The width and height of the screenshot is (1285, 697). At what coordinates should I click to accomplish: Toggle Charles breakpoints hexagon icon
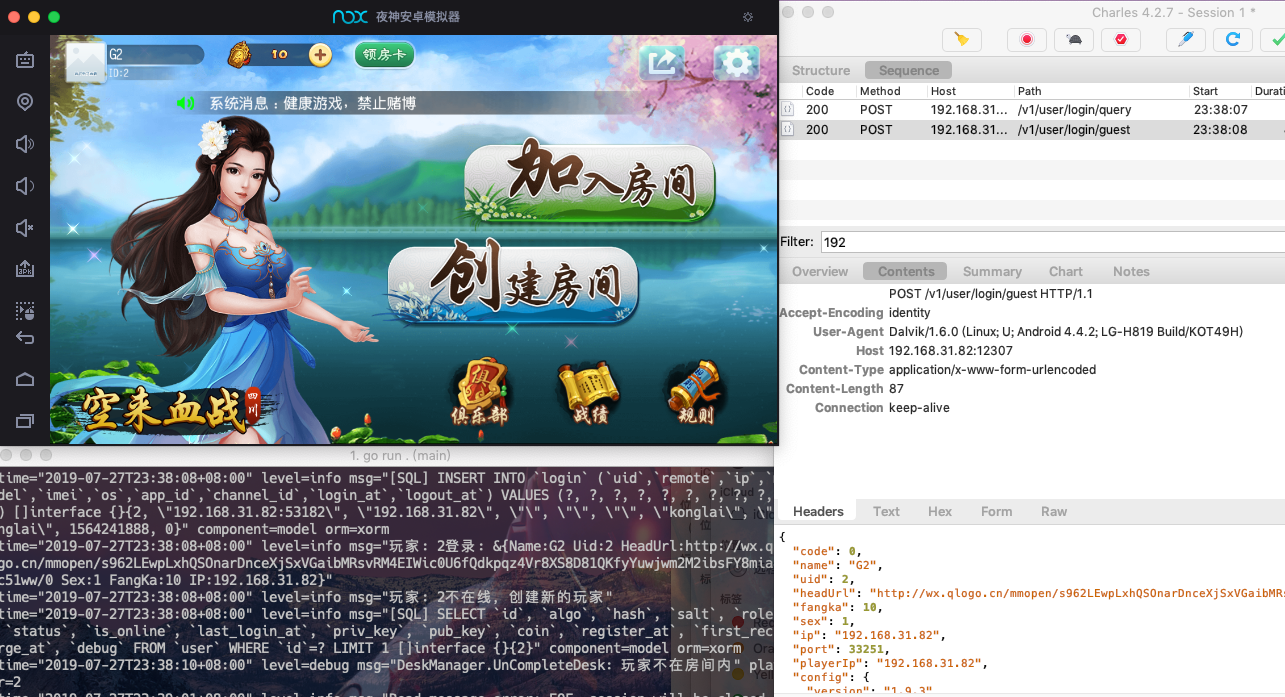pos(1121,39)
